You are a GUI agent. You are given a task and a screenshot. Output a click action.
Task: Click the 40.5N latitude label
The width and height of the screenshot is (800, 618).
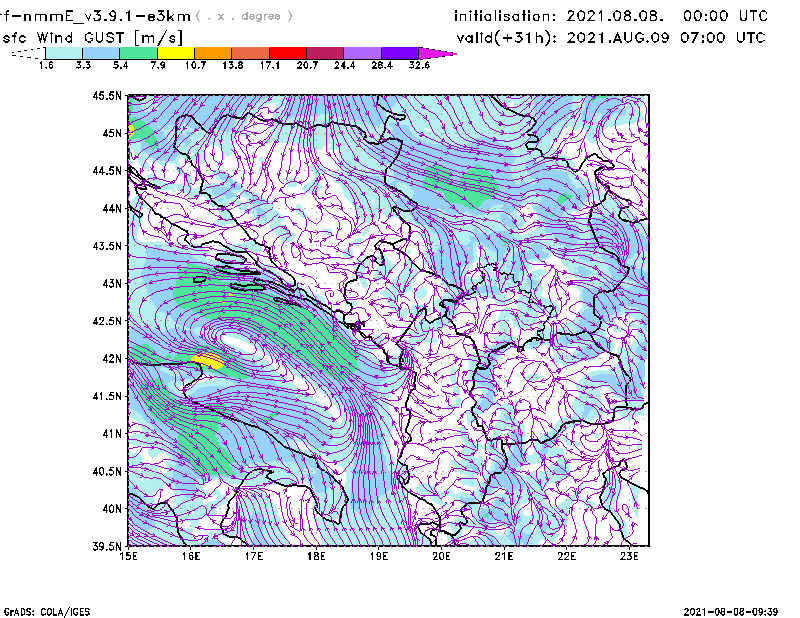coord(107,471)
